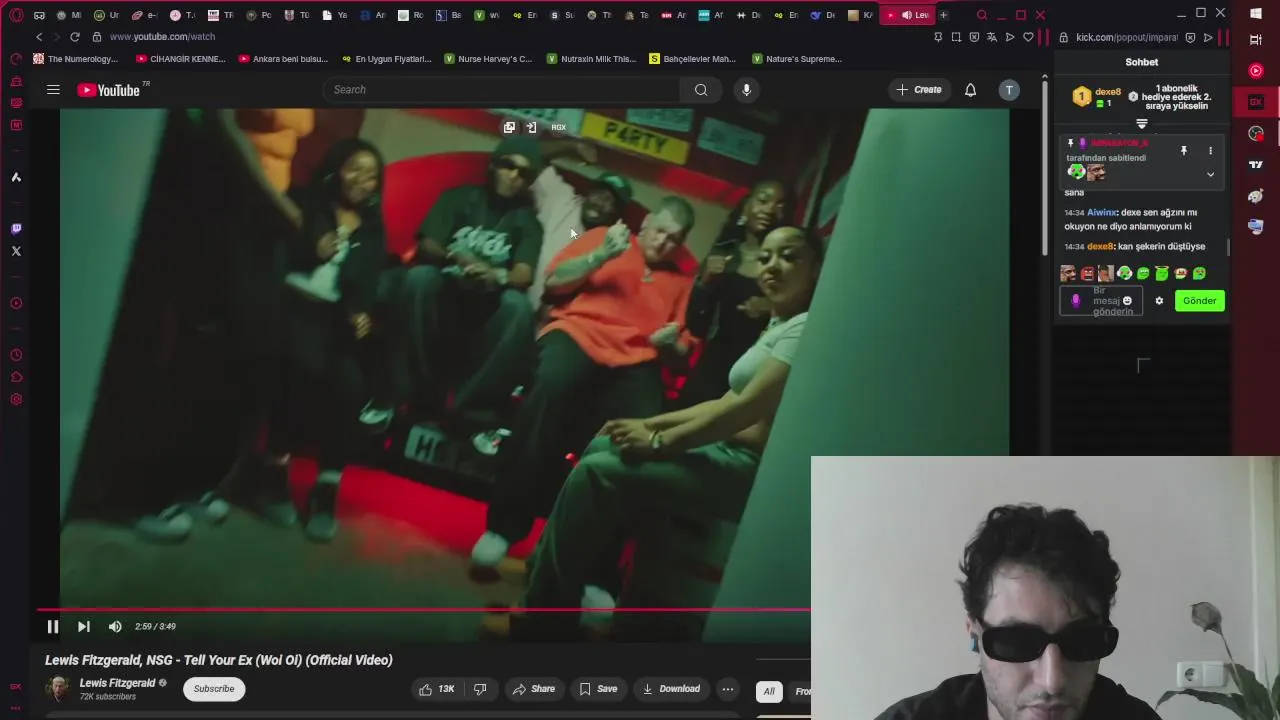Open Lewis Fitzgerald channel avatar
1280x720 pixels.
point(58,689)
